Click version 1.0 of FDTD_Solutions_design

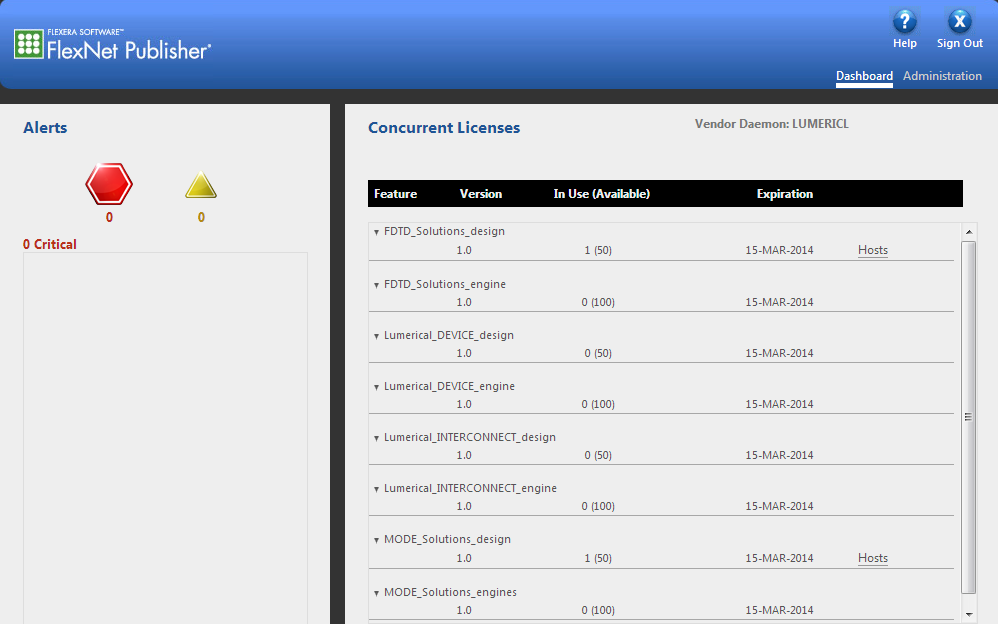click(x=464, y=250)
